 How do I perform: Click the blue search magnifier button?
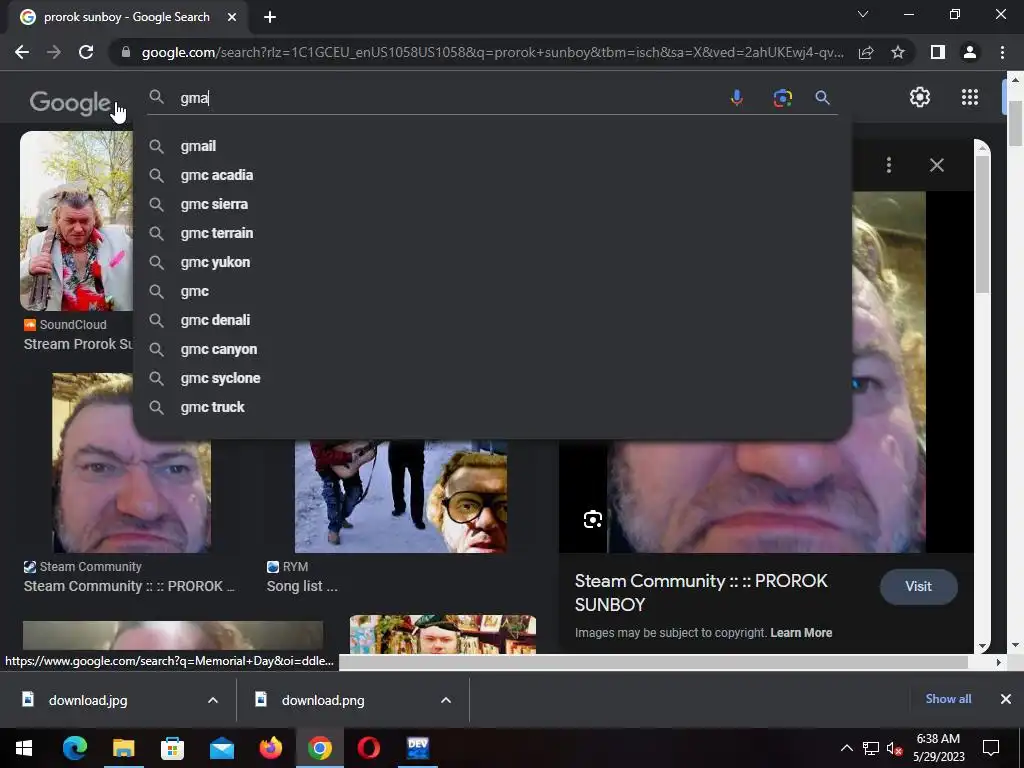822,98
